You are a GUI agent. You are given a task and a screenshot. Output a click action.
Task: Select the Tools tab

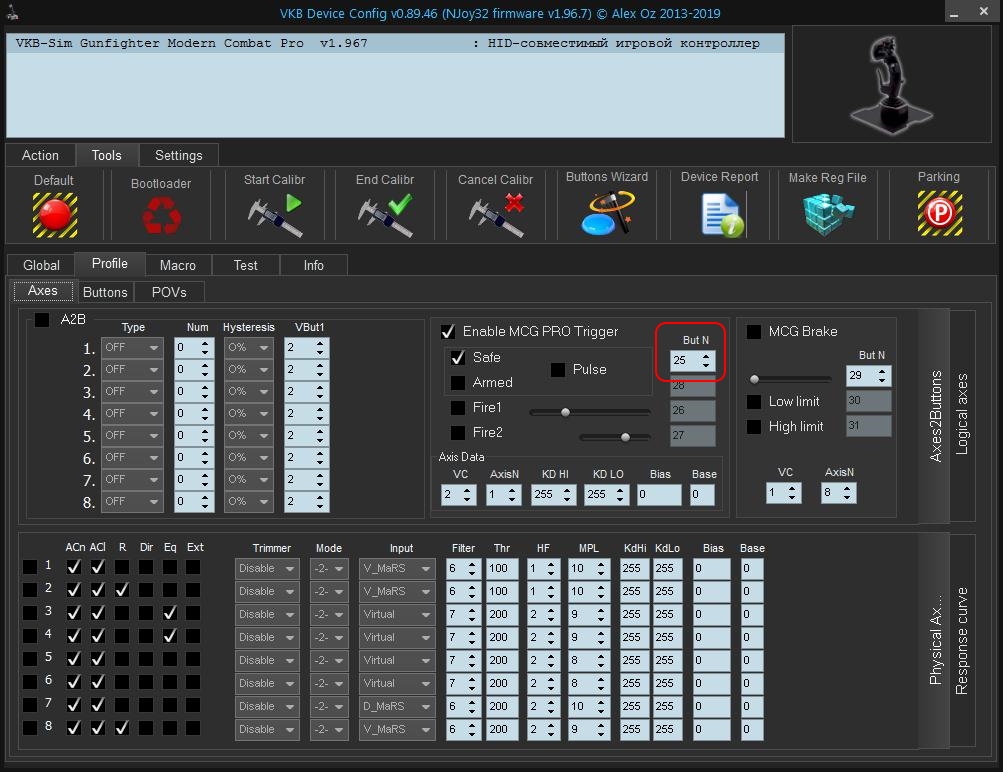coord(107,155)
